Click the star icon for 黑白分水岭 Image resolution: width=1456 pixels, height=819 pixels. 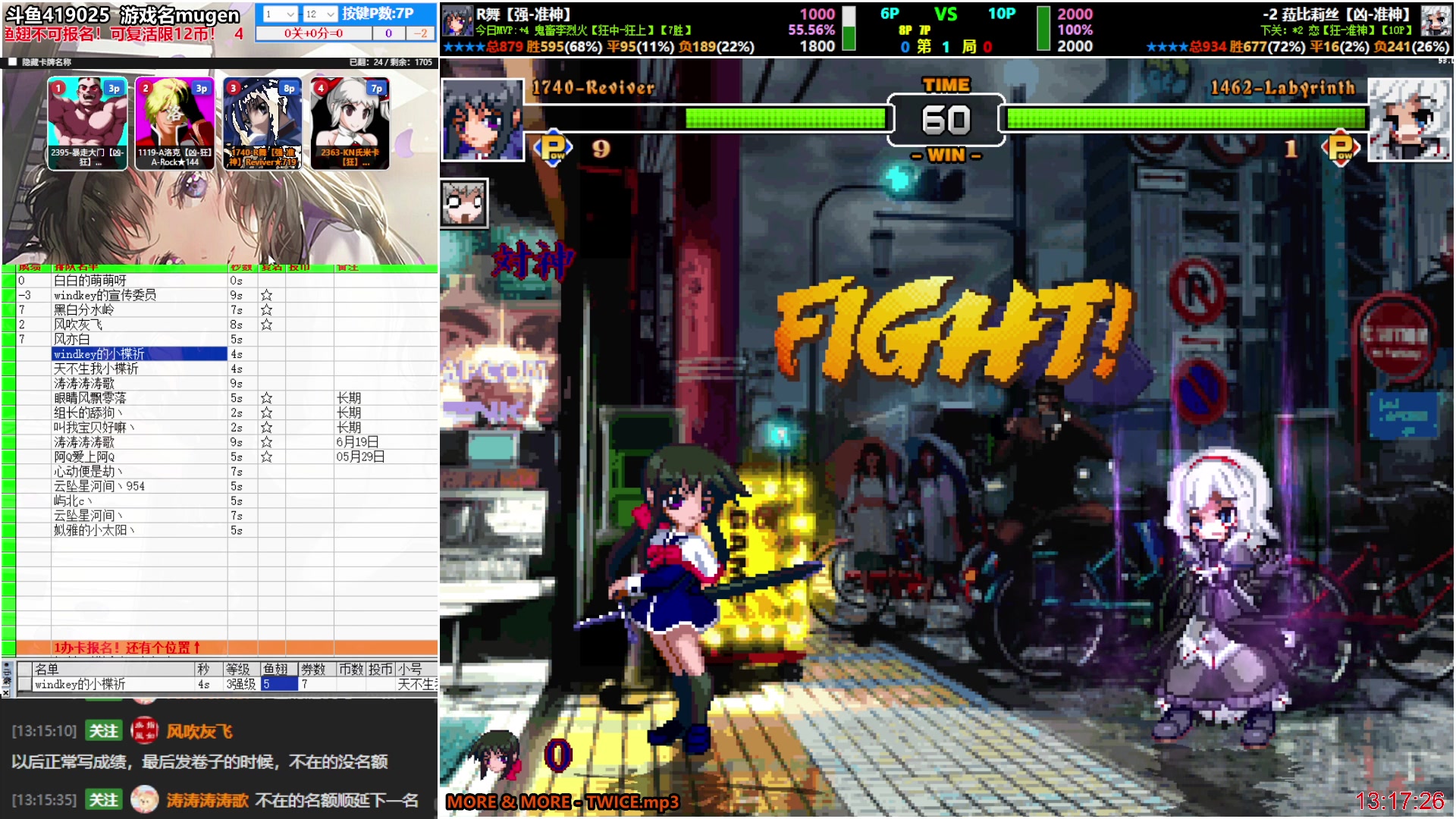266,309
